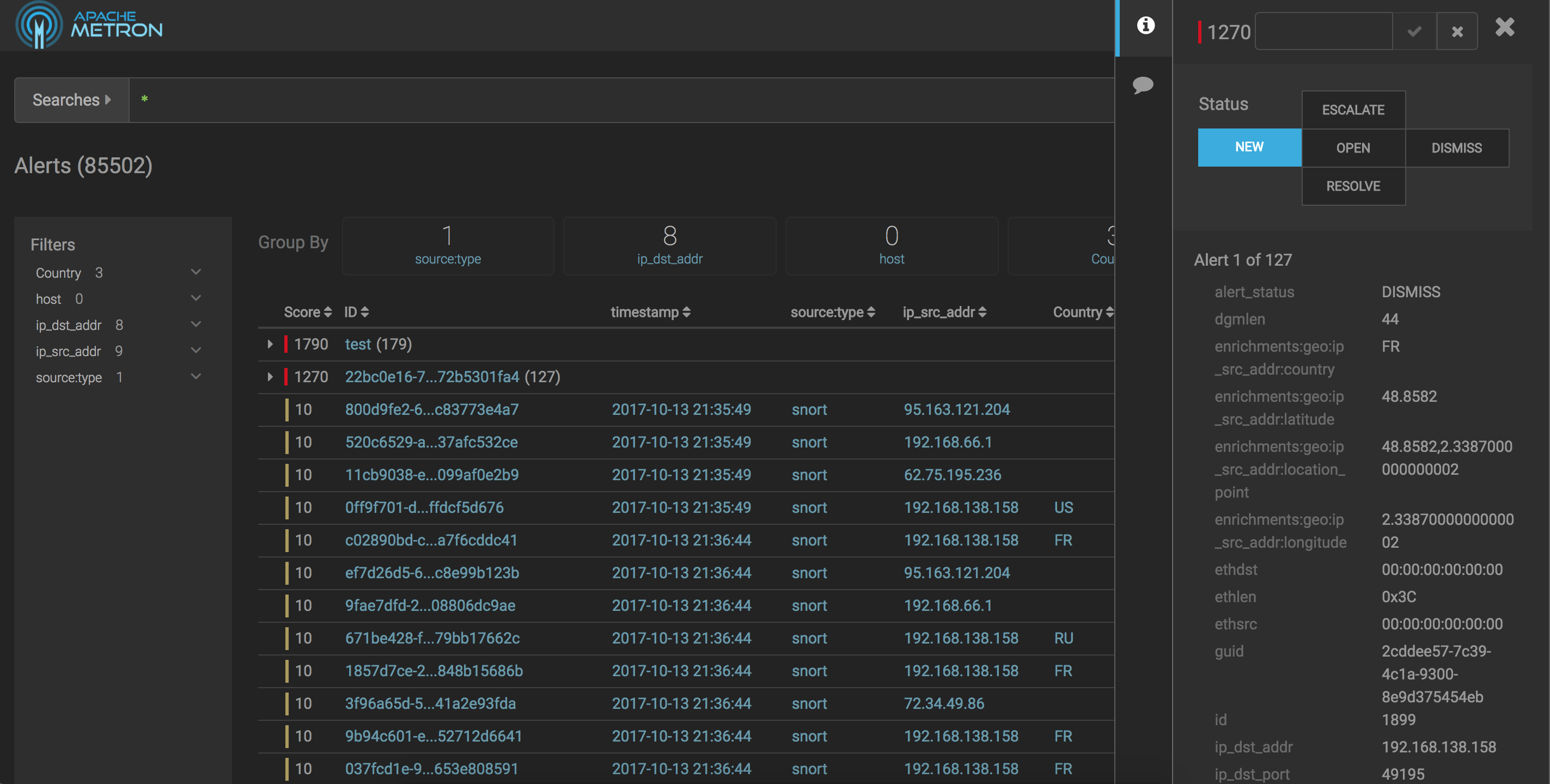1550x784 pixels.
Task: Open the Searches menu button
Action: pyautogui.click(x=71, y=100)
